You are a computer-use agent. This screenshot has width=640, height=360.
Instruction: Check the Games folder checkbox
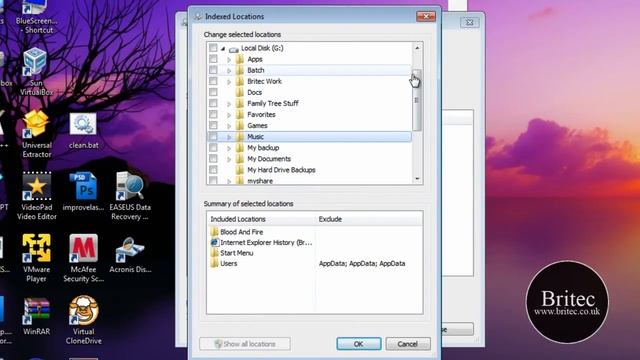[x=213, y=125]
